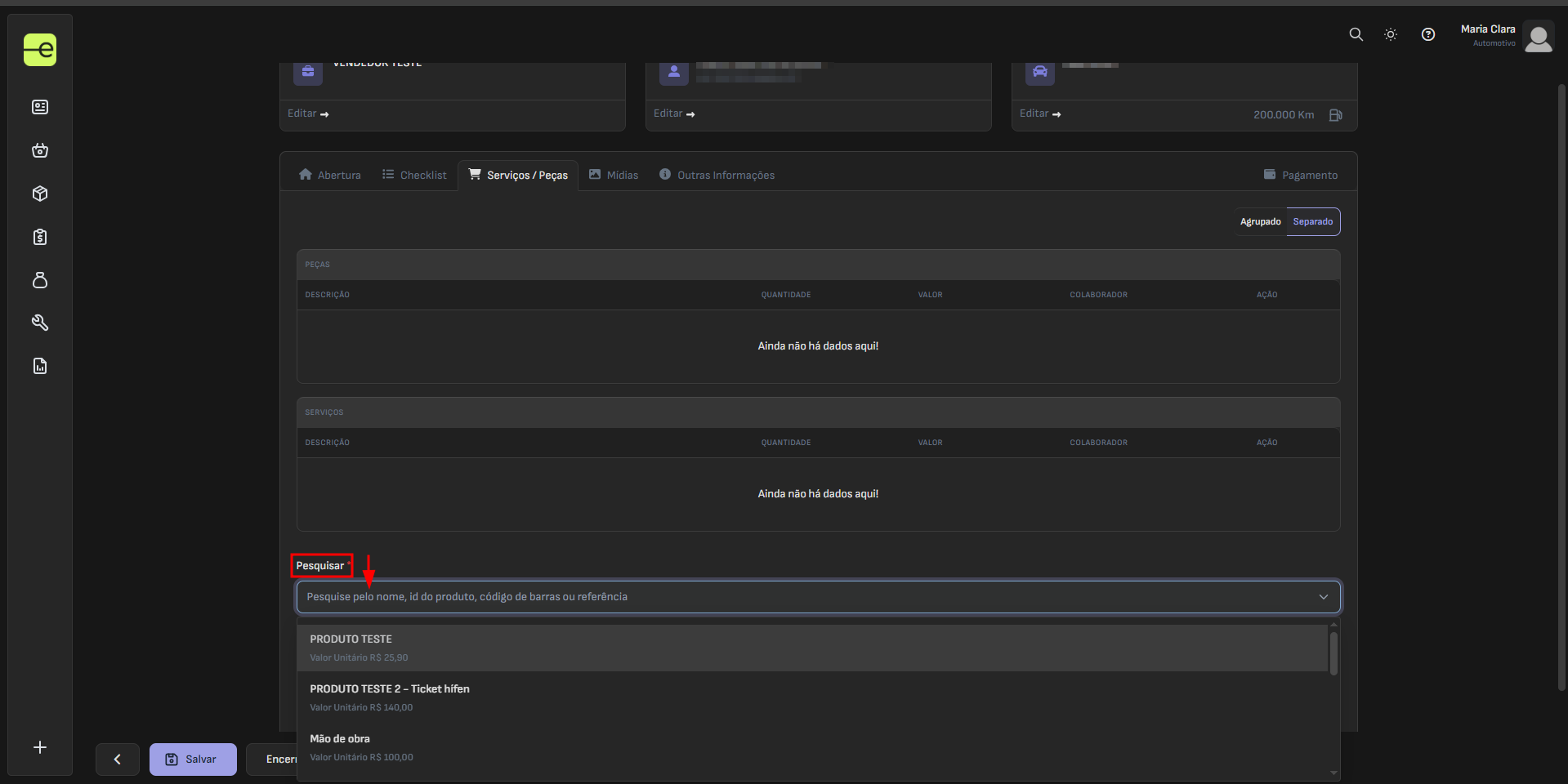Open the money bag sidebar icon
Screen dimensions: 1568x784
tap(40, 280)
